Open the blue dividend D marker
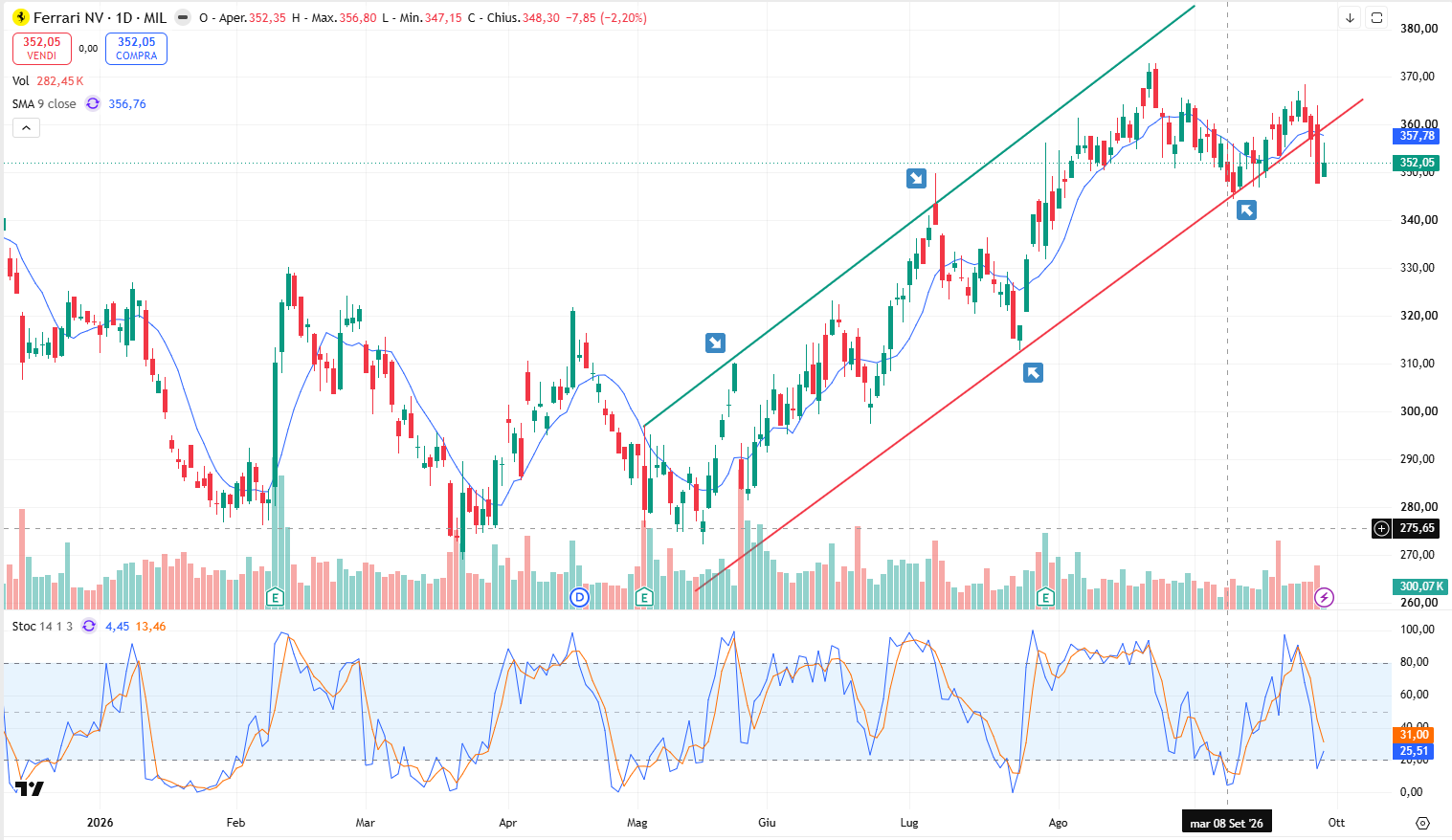The height and width of the screenshot is (840, 1452). (579, 598)
